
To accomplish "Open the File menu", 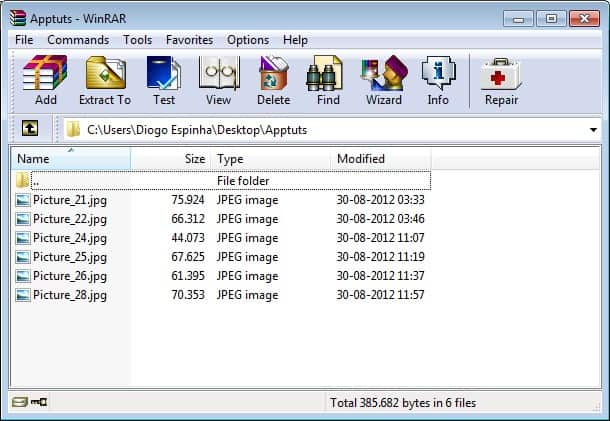I will point(24,40).
